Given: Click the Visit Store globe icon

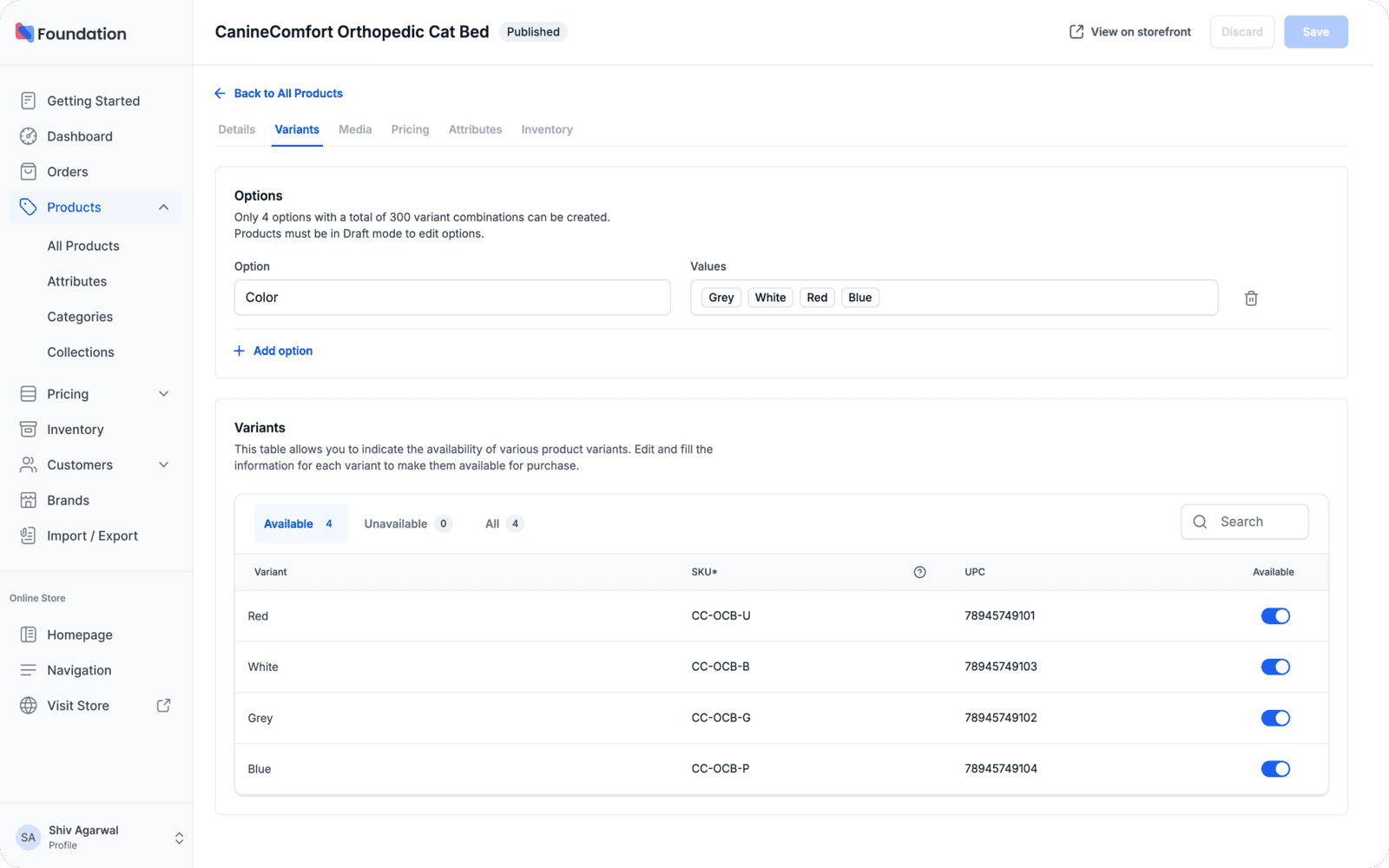Looking at the screenshot, I should coord(29,706).
